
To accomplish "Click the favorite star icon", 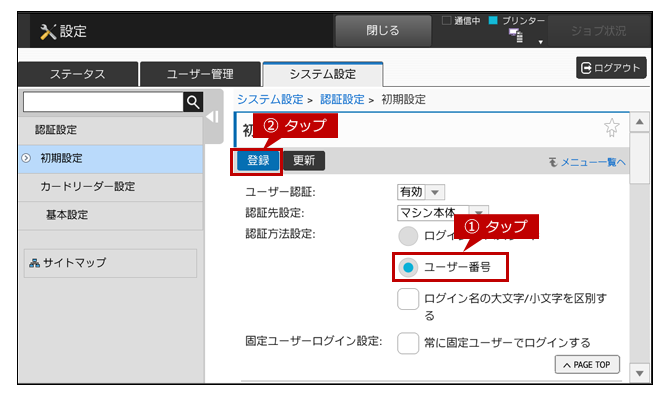I will tap(611, 127).
